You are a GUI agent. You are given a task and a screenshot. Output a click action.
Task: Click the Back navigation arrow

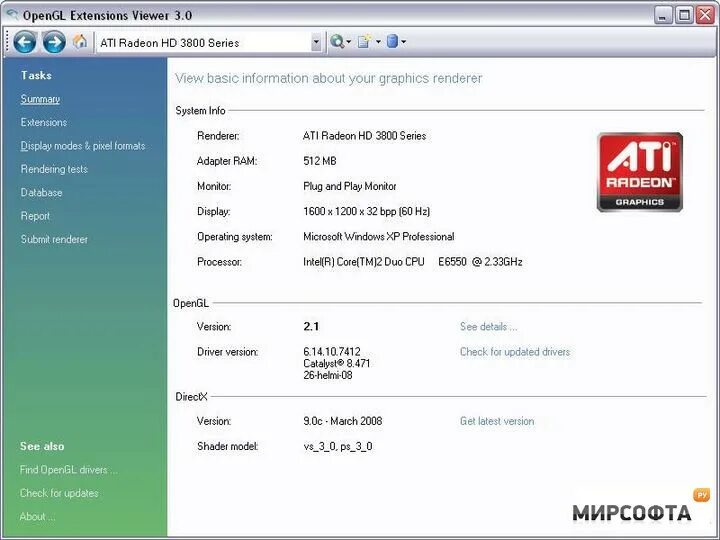[24, 42]
